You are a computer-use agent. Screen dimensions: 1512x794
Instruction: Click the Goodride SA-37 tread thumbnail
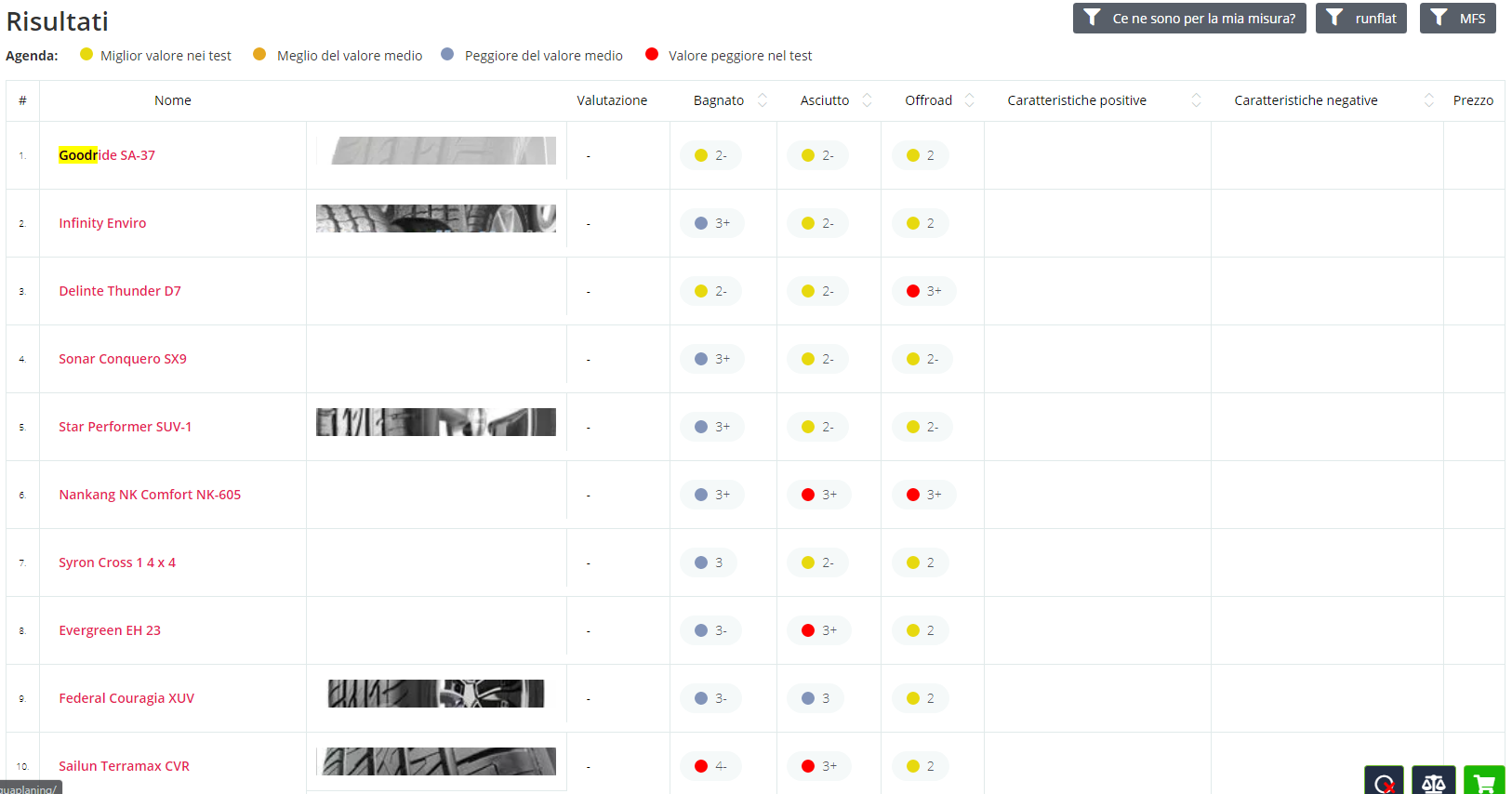click(x=436, y=151)
